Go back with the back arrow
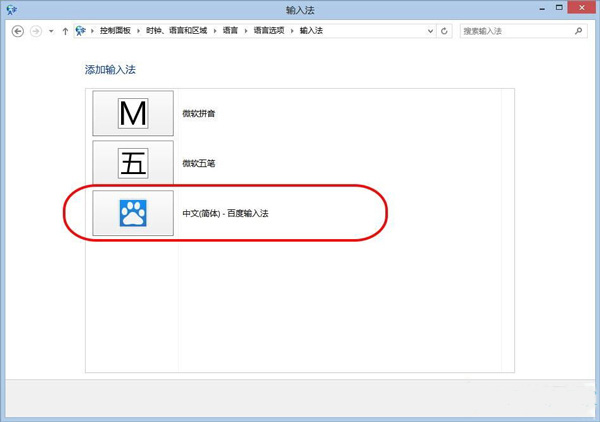Screen dimensions: 600x422 [x=18, y=31]
